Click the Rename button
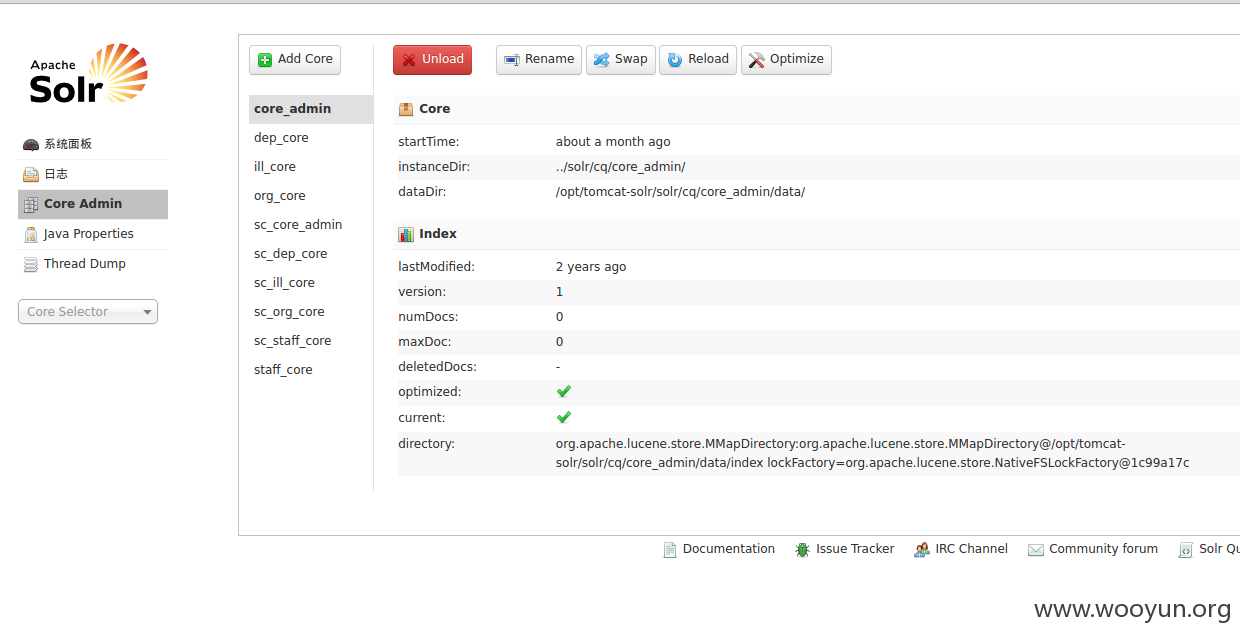The image size is (1240, 638). tap(539, 60)
